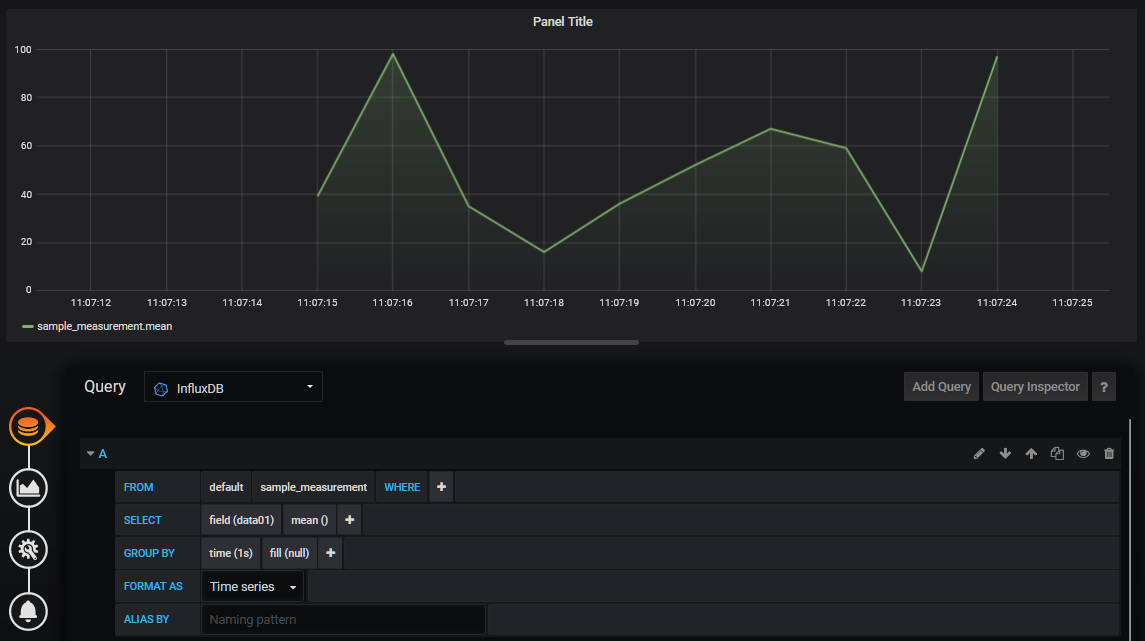The height and width of the screenshot is (641, 1145).
Task: Open the Query Inspector
Action: pos(1035,387)
